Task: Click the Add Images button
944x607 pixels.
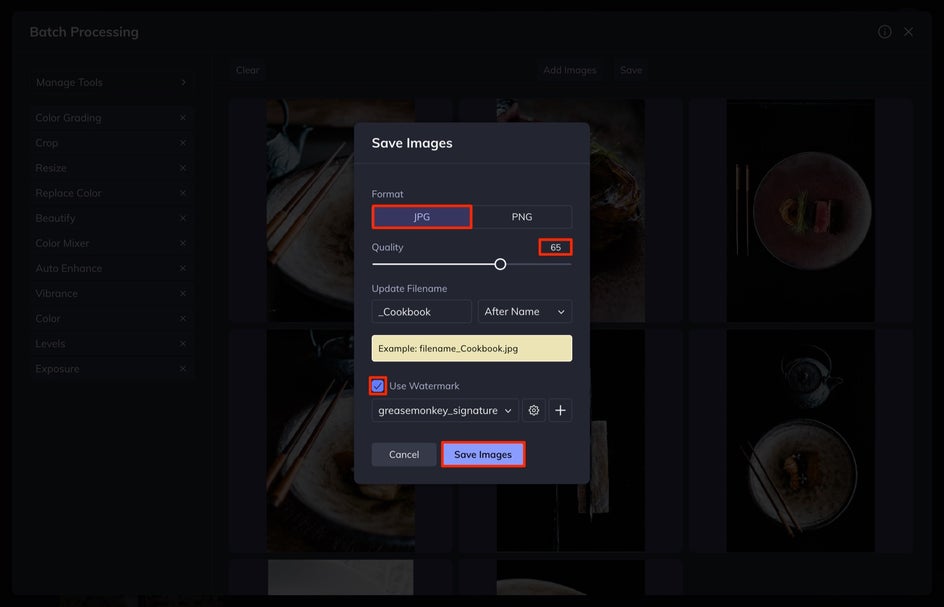Action: click(570, 70)
